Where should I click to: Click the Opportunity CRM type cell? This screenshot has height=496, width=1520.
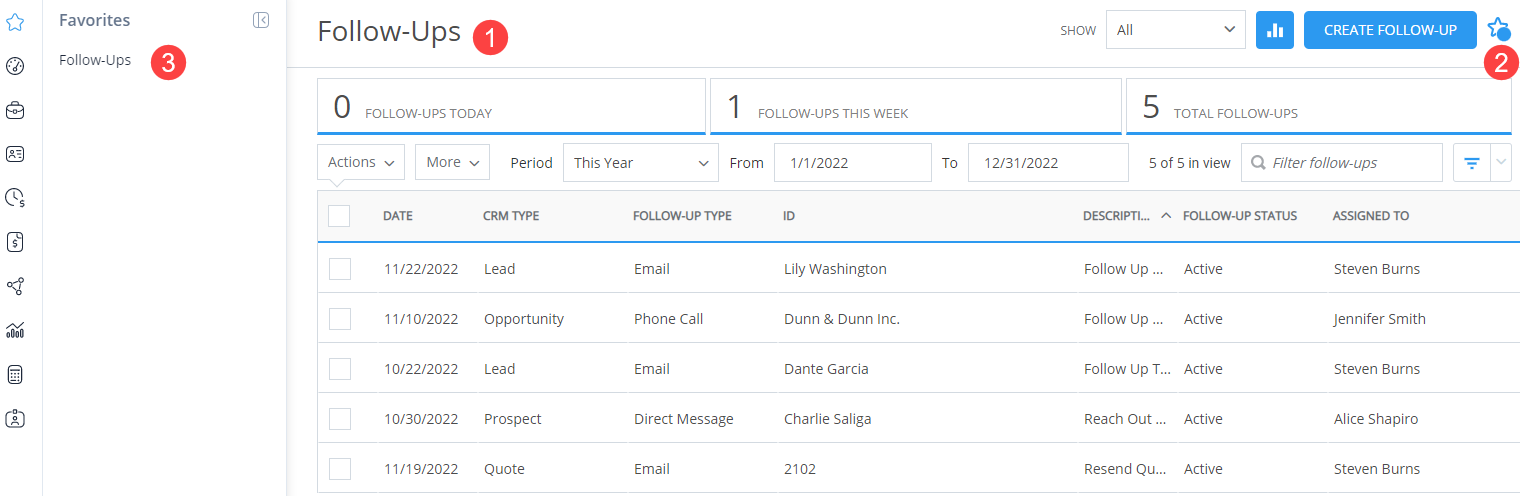tap(524, 319)
